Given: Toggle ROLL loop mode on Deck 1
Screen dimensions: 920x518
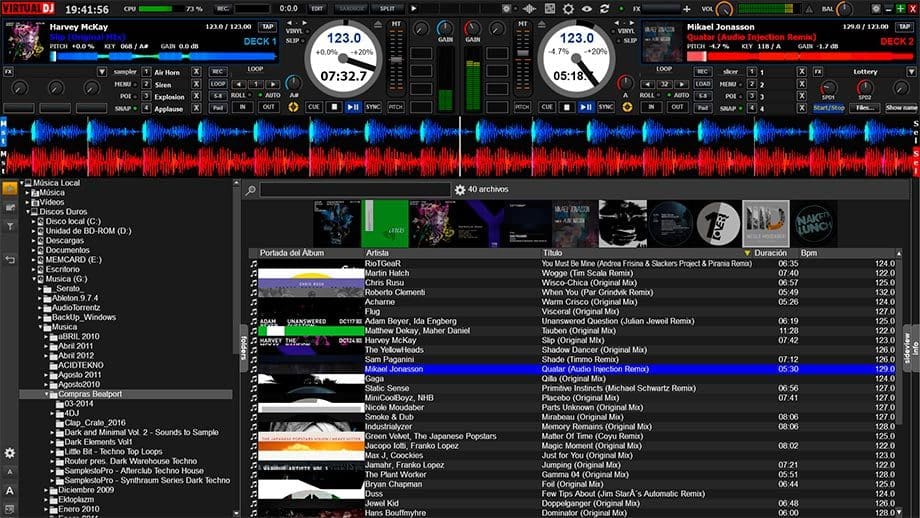Looking at the screenshot, I should [239, 95].
